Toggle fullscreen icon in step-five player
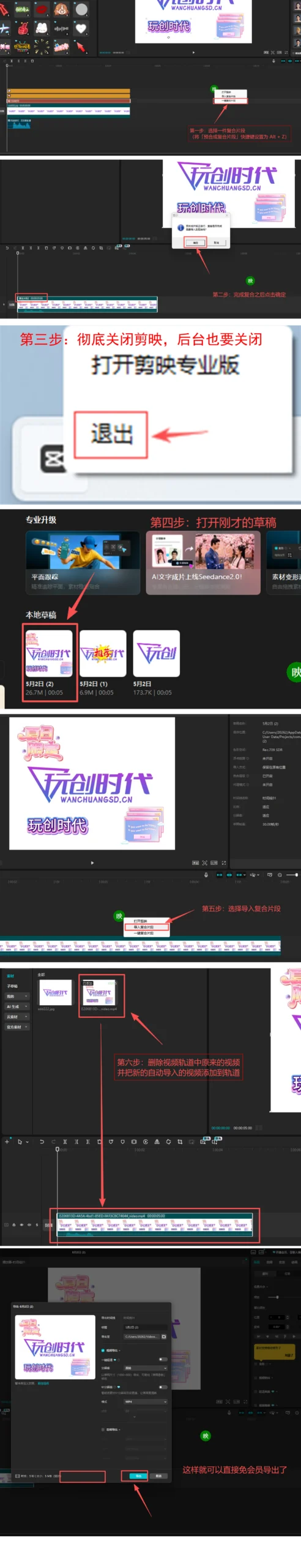 [x=223, y=862]
